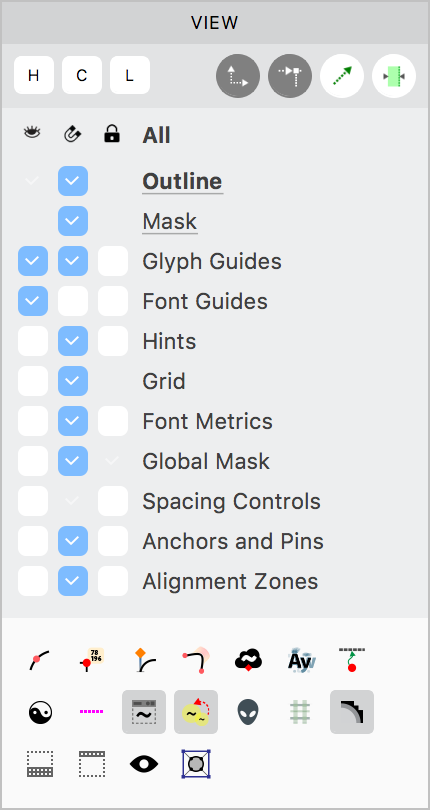Click the Av kerning preview icon
Image resolution: width=430 pixels, height=810 pixels.
pyautogui.click(x=300, y=660)
